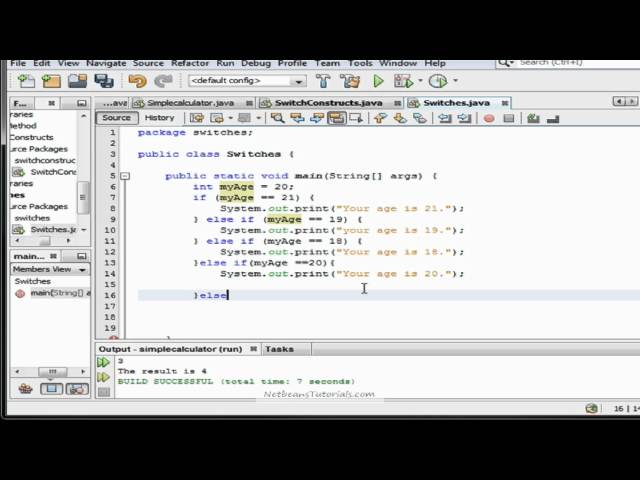Click the second green Re-run icon in Output
Image resolution: width=640 pixels, height=480 pixels.
[103, 377]
